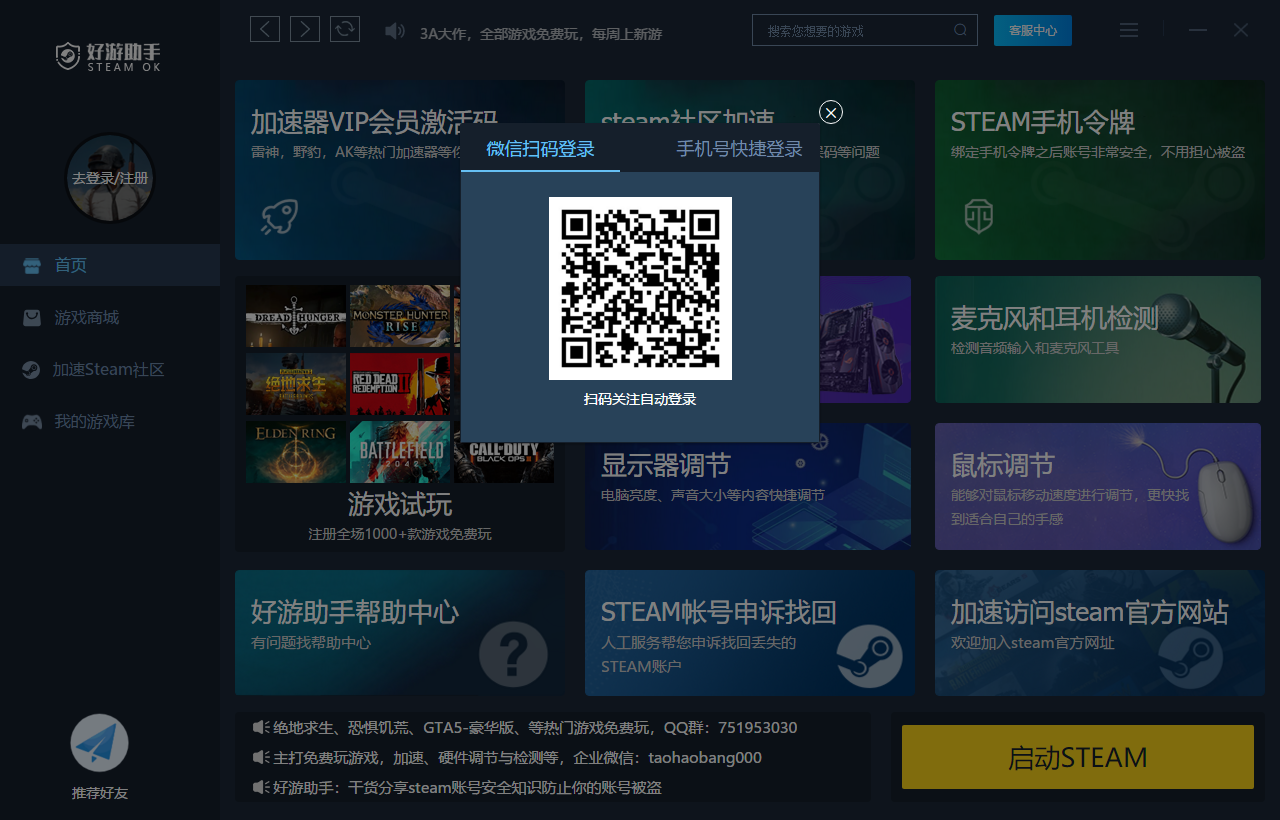Click the Steam icon beside 加速Steam社区

coord(32,370)
